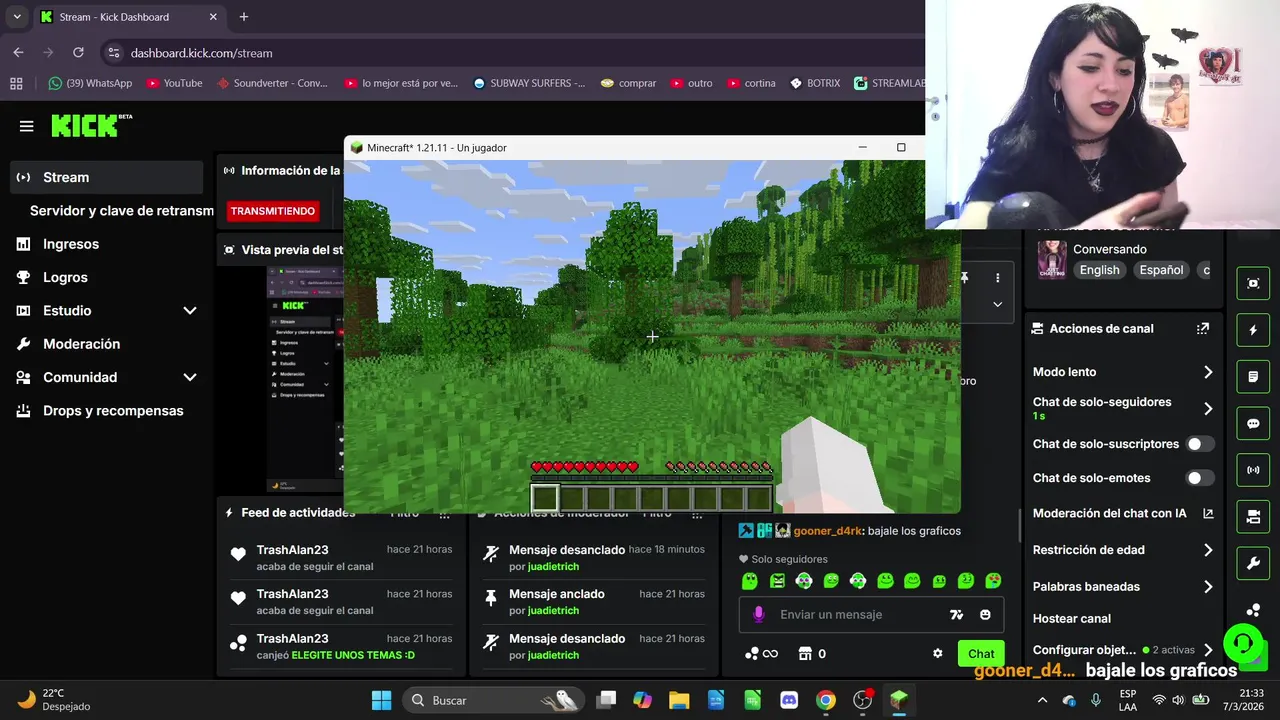The width and height of the screenshot is (1280, 720).
Task: Click the lightning bolt quick actions icon
Action: (1253, 330)
